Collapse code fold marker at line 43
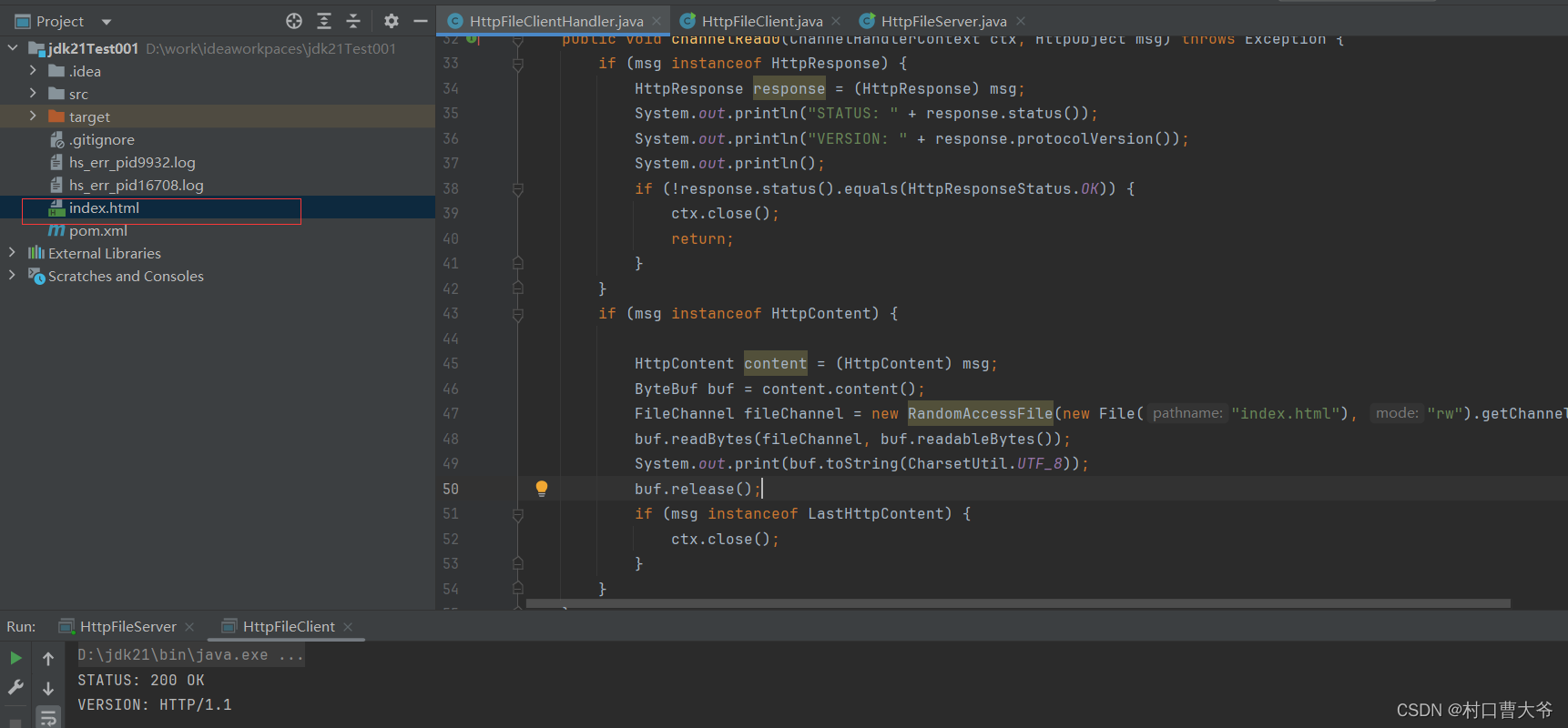Screen dimensions: 1568x728 pos(517,314)
